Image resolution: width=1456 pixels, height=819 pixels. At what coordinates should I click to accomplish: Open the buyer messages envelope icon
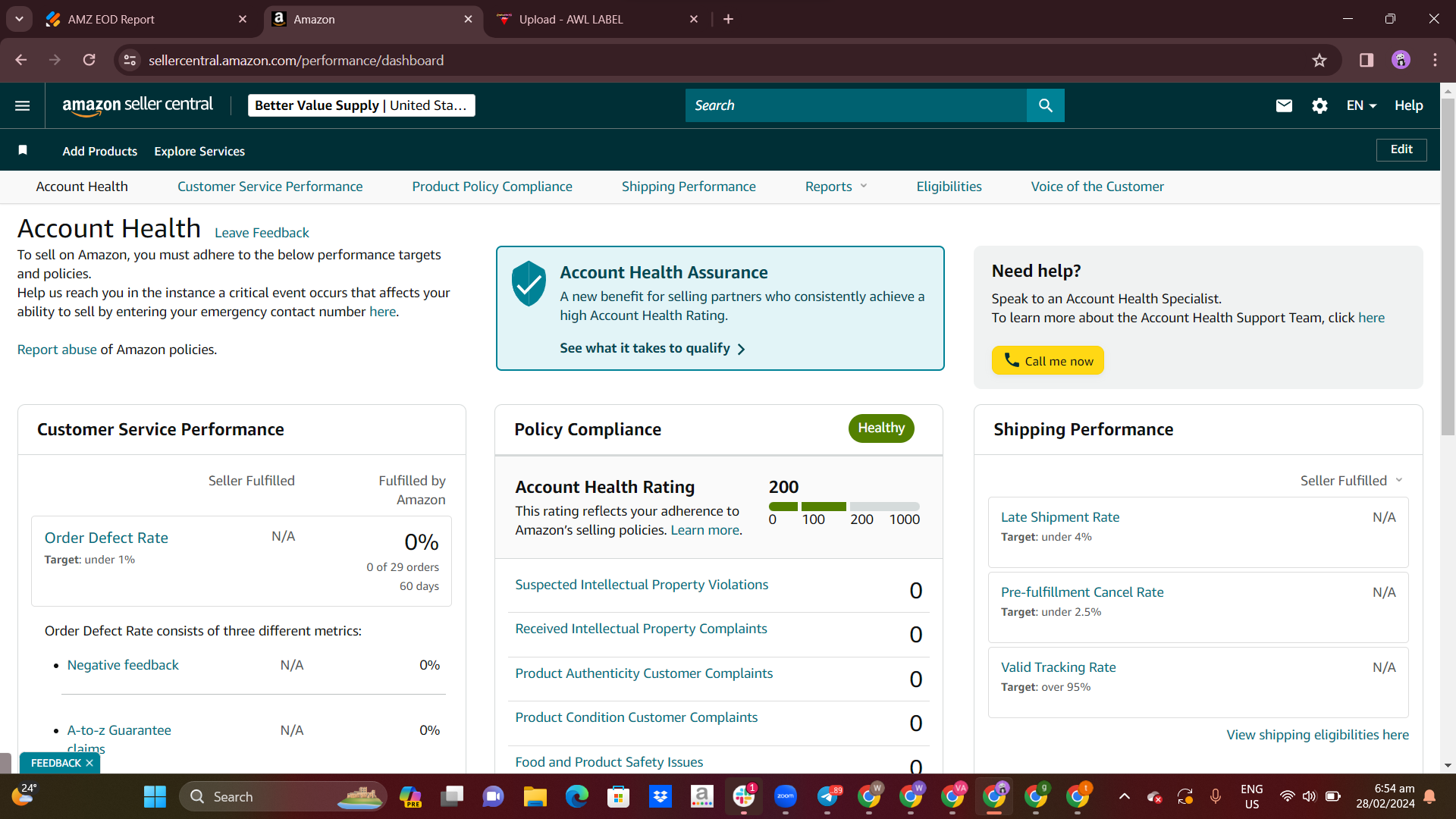point(1284,105)
